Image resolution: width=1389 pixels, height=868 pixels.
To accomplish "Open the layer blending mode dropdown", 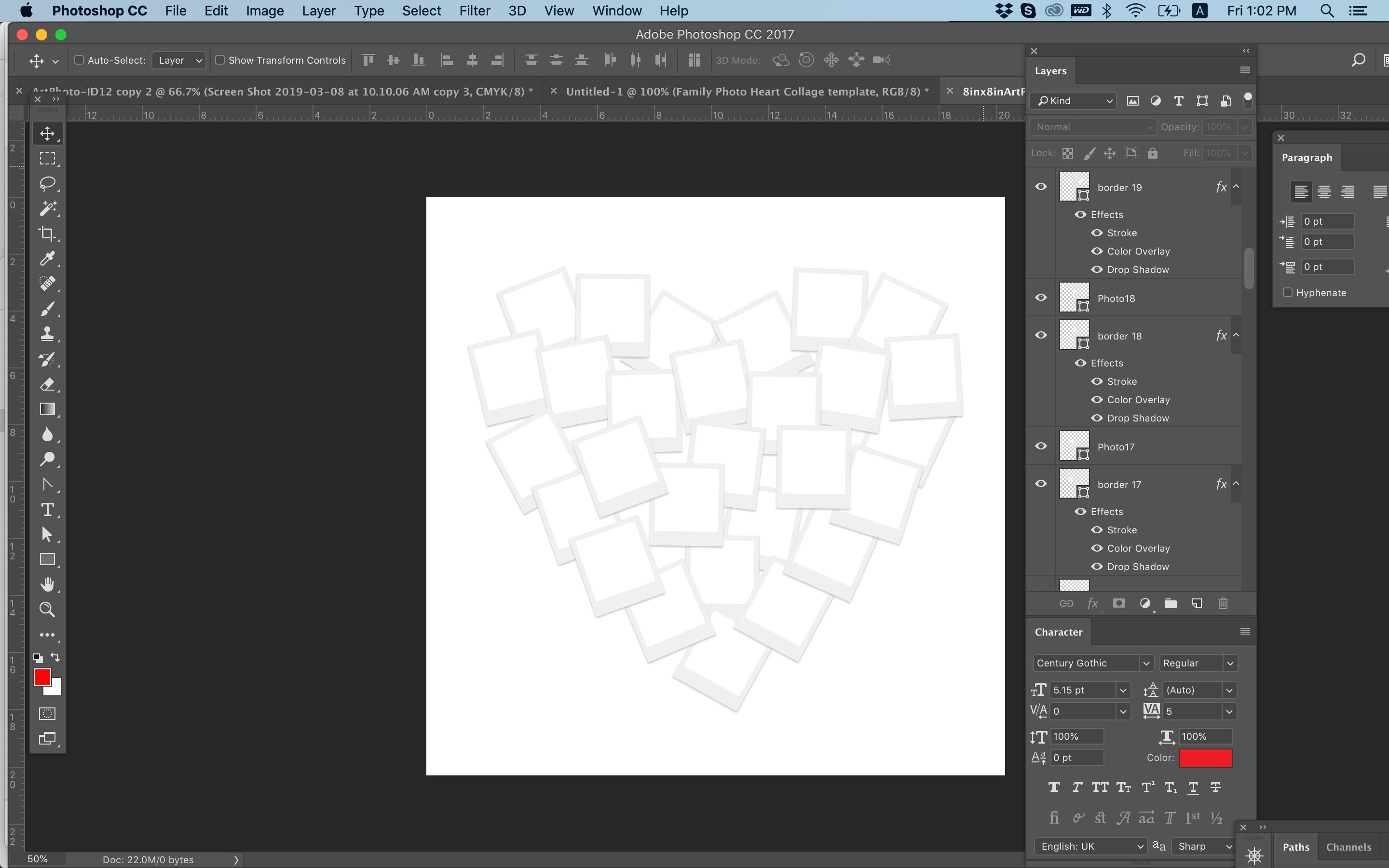I will 1092,126.
